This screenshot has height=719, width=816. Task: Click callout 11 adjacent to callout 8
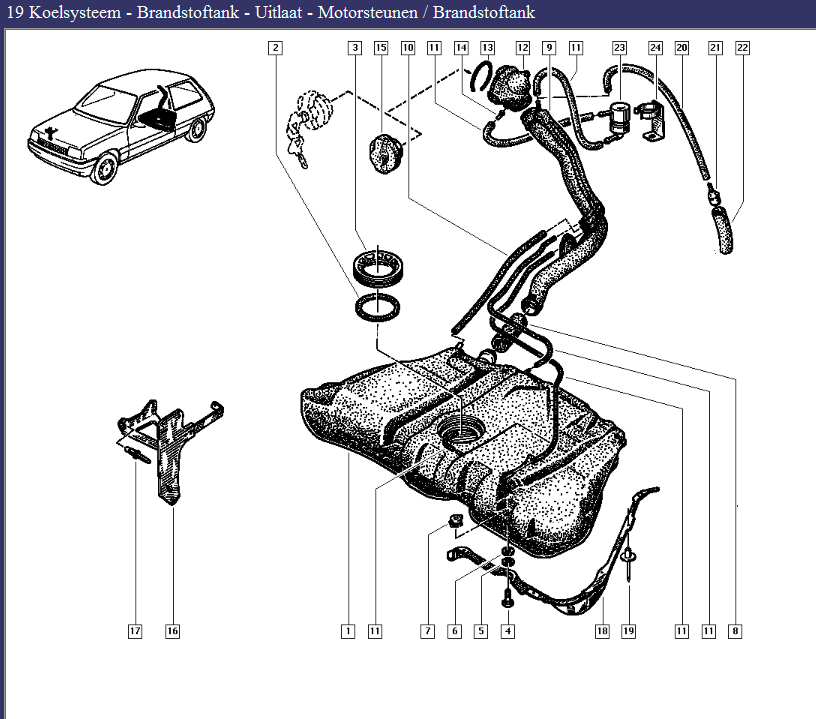(x=709, y=631)
